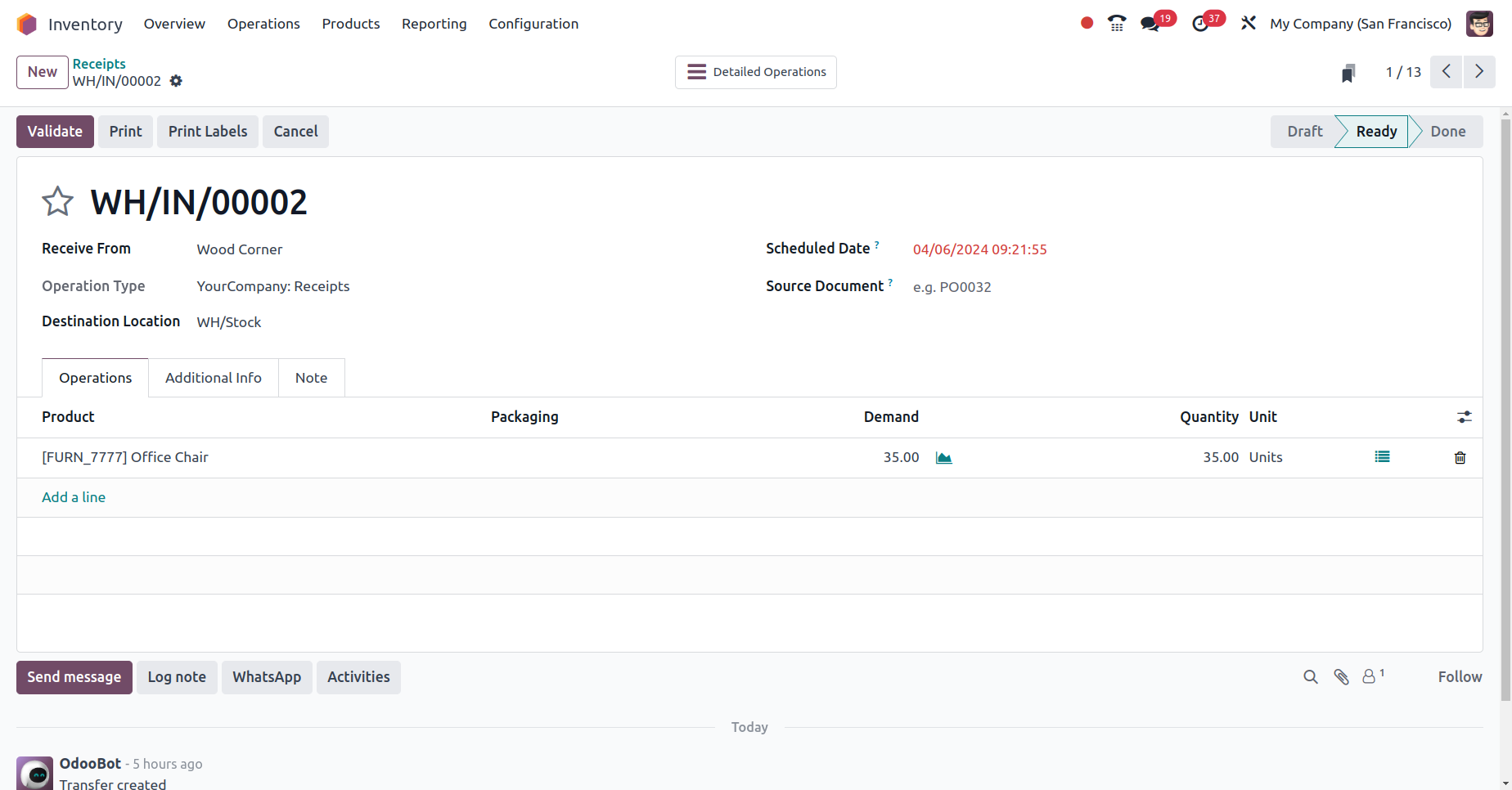The height and width of the screenshot is (790, 1512).
Task: Open the optional columns selector in list header
Action: pyautogui.click(x=1465, y=417)
